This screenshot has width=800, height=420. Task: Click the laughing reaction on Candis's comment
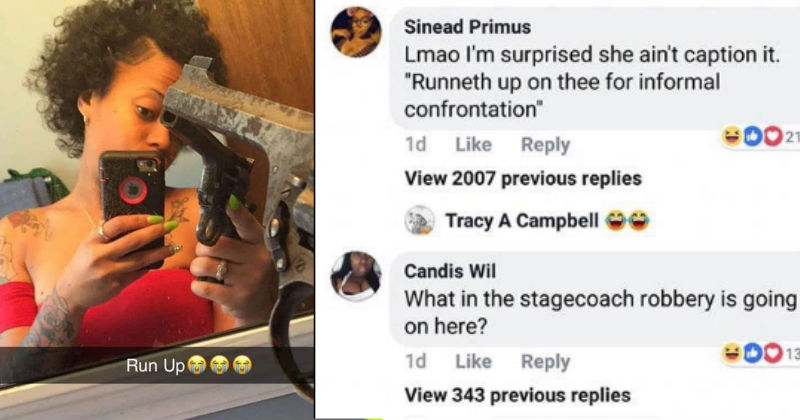tap(732, 353)
